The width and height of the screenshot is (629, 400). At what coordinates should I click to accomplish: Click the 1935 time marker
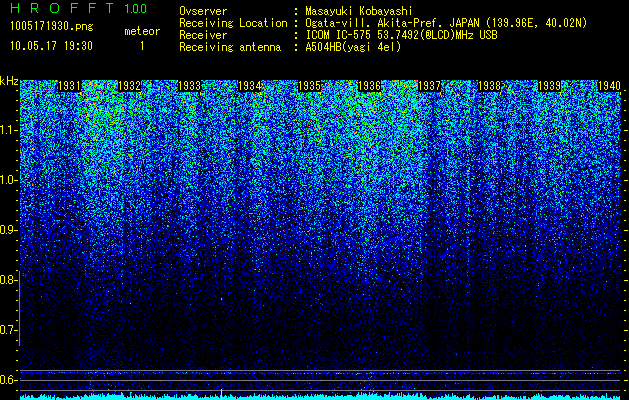[x=310, y=86]
